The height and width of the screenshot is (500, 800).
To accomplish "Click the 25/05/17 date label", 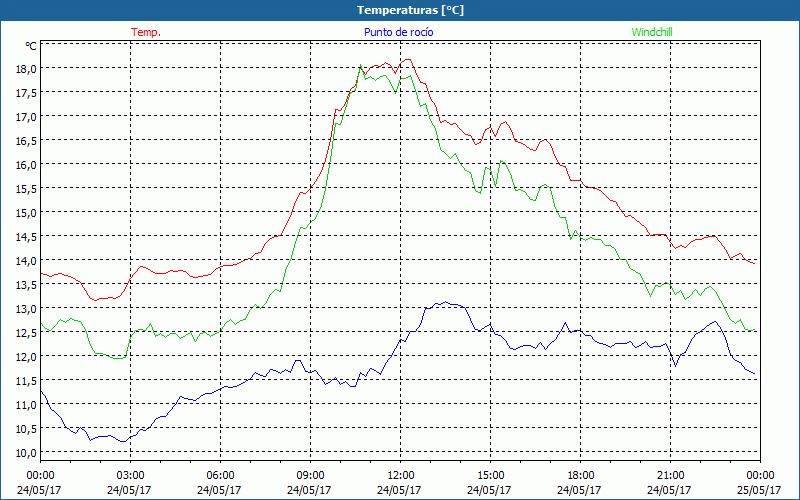I will point(760,490).
